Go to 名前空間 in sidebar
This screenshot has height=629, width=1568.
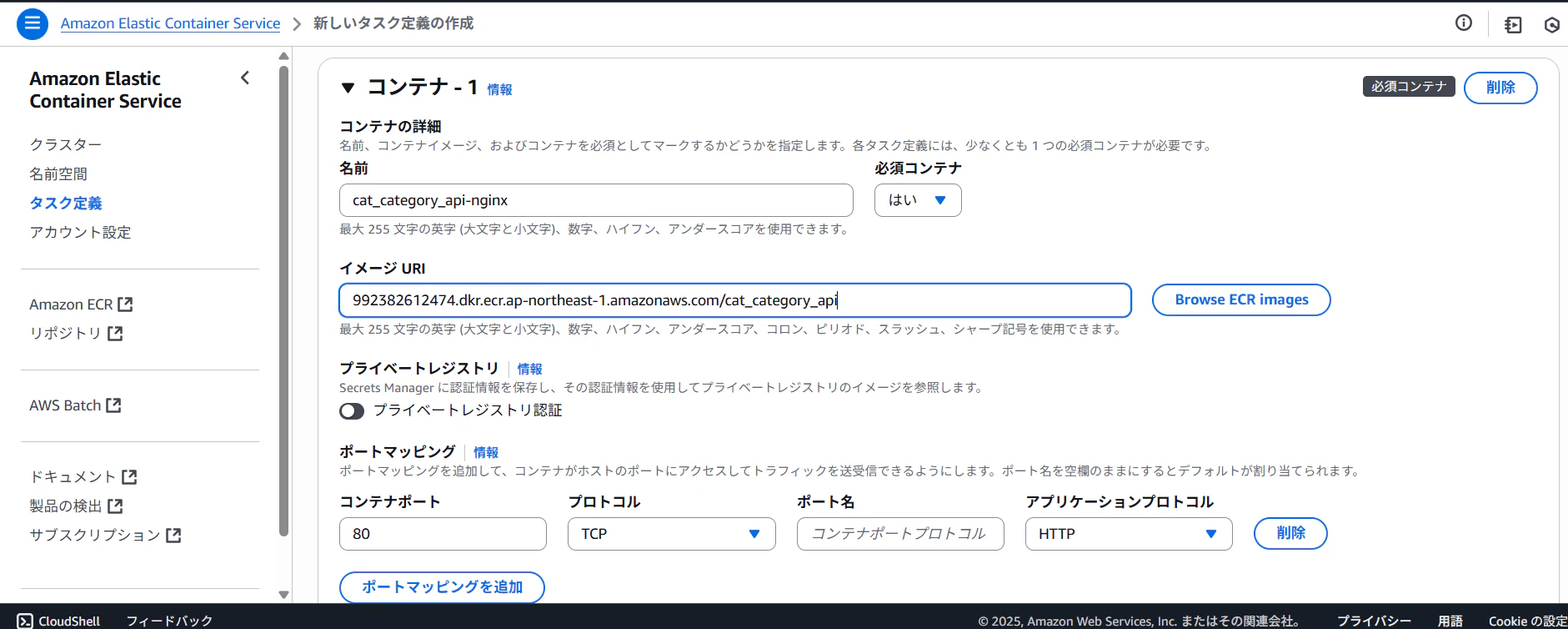coord(58,174)
